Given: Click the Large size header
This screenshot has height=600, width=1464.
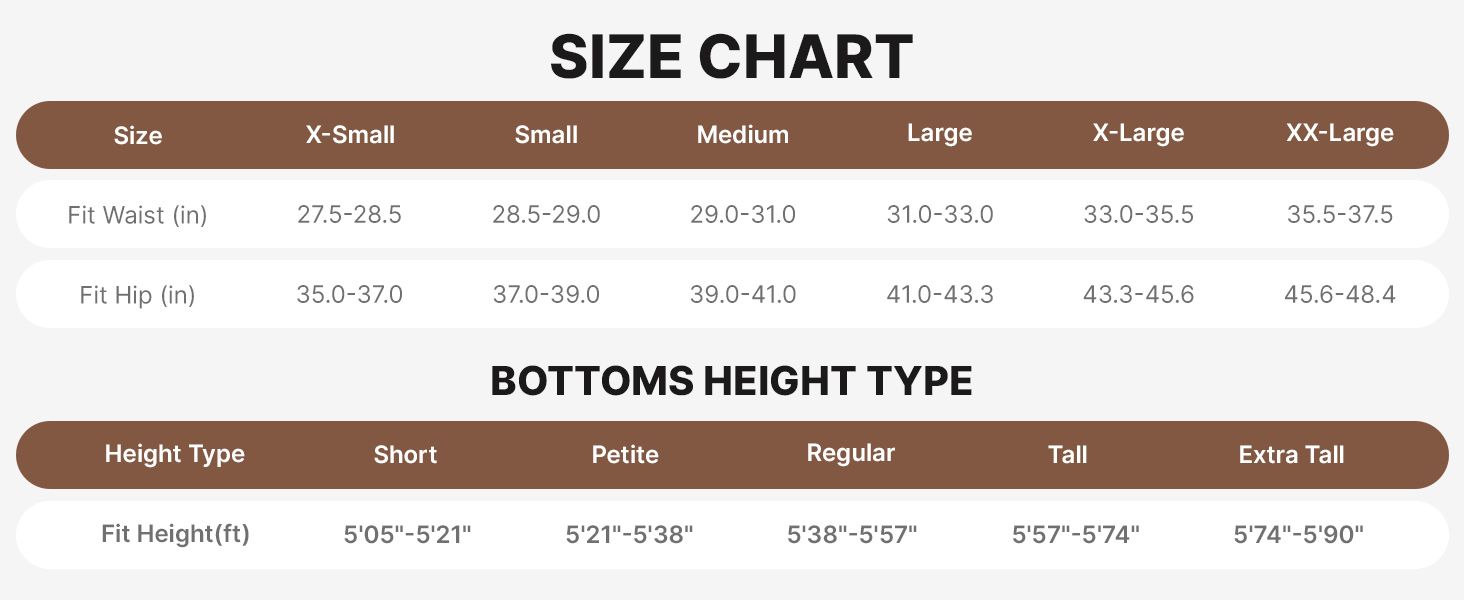Looking at the screenshot, I should (x=939, y=133).
